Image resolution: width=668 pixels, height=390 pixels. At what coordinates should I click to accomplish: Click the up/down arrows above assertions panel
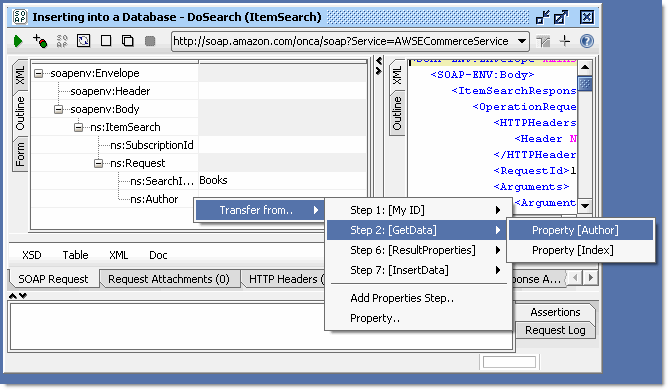[x=18, y=296]
